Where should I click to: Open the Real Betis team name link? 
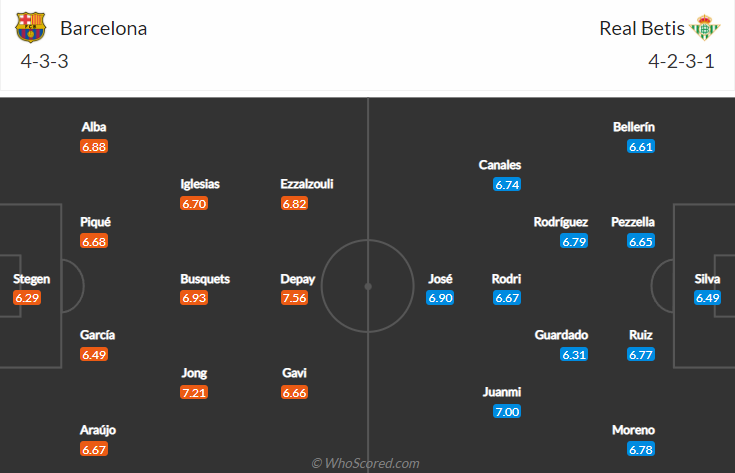(642, 28)
